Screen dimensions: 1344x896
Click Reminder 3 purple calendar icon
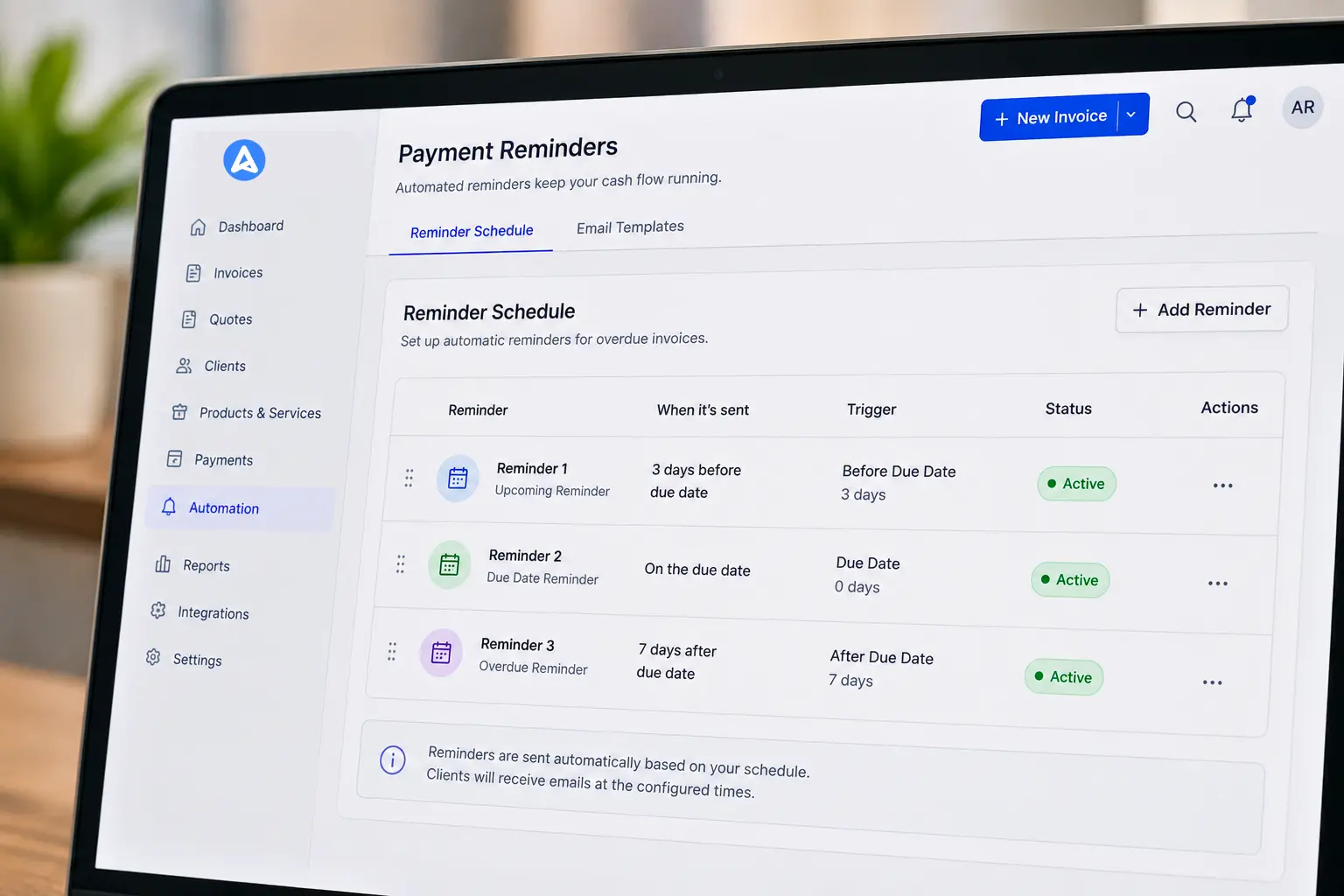pyautogui.click(x=441, y=653)
